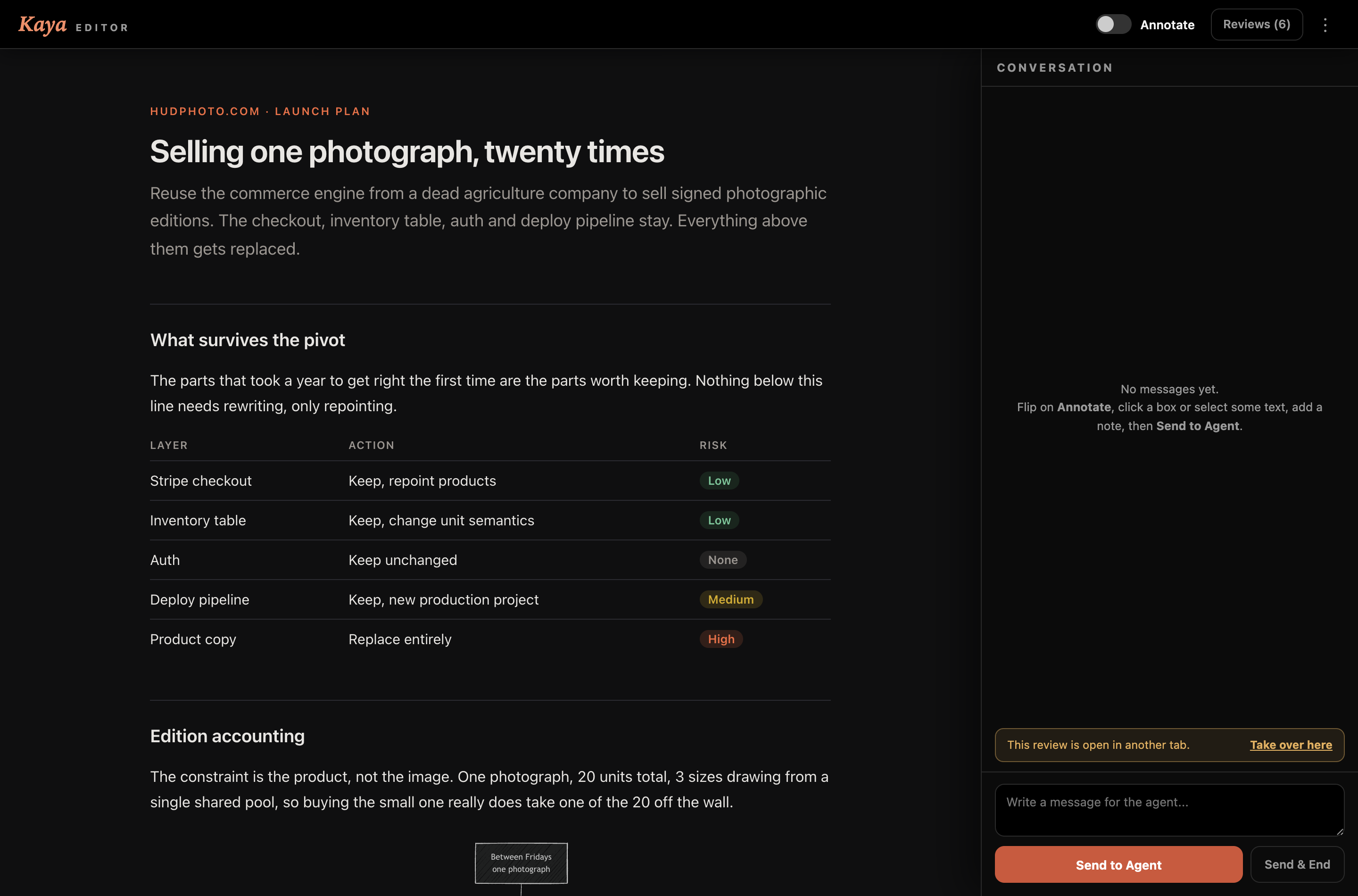Click the intro paragraph starting 'Reuse the commerce engine'
Screen dimensions: 1358x896
tap(489, 221)
